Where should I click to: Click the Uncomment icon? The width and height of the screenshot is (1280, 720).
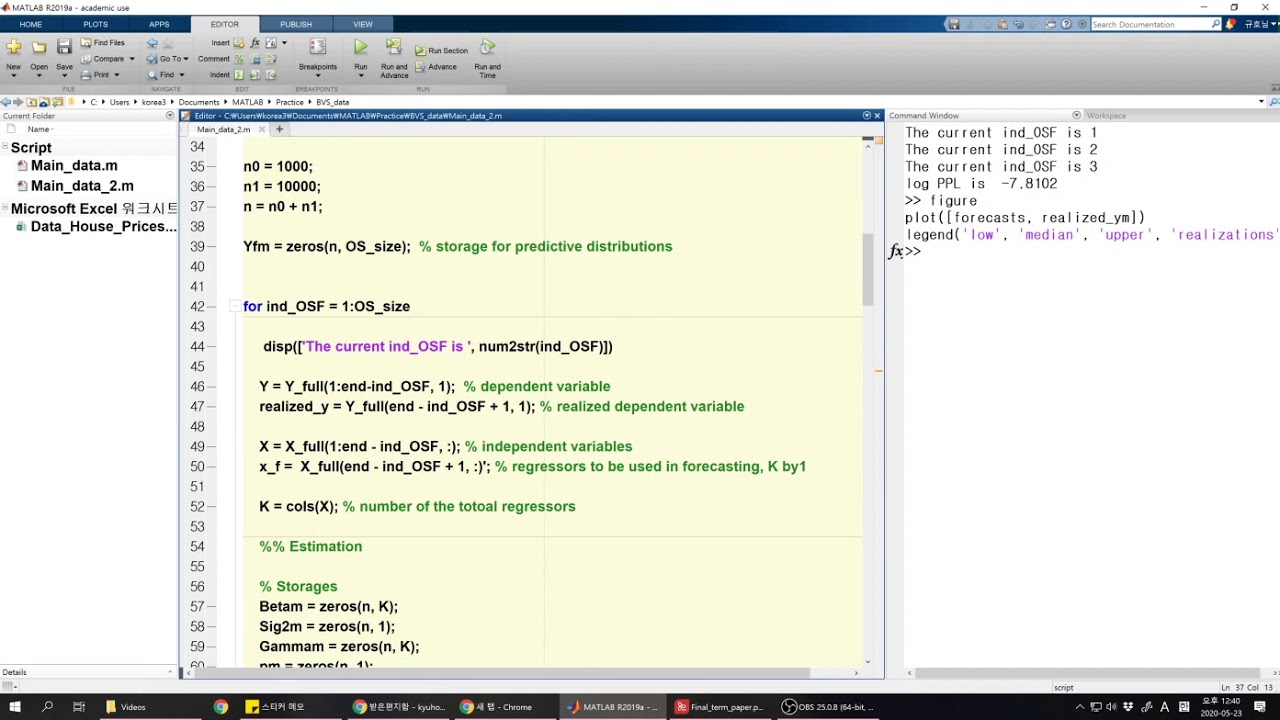[255, 59]
